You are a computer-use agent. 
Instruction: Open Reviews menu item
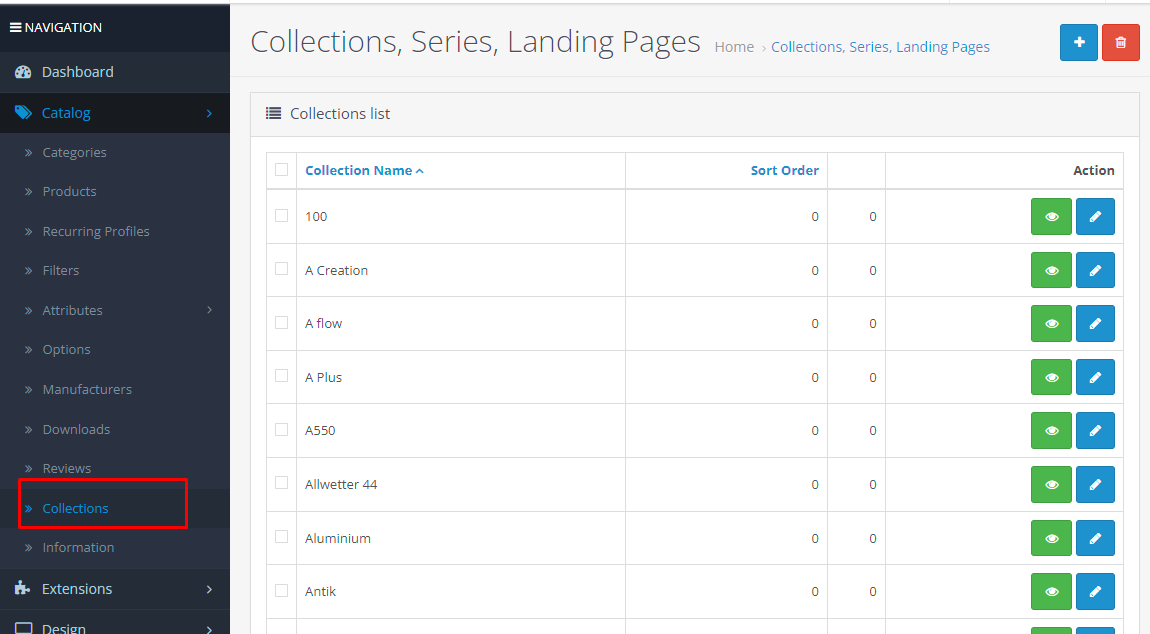click(66, 468)
